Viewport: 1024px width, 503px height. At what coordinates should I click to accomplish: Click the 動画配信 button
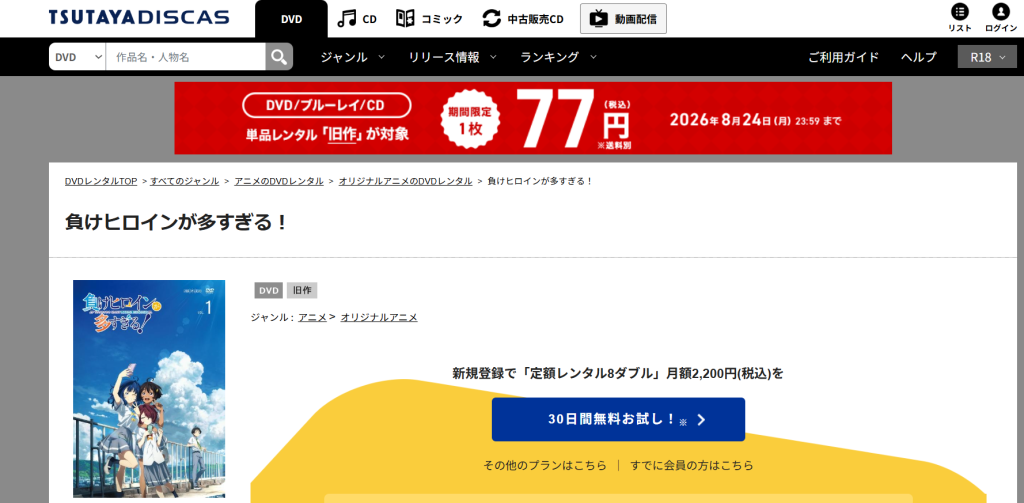[623, 19]
